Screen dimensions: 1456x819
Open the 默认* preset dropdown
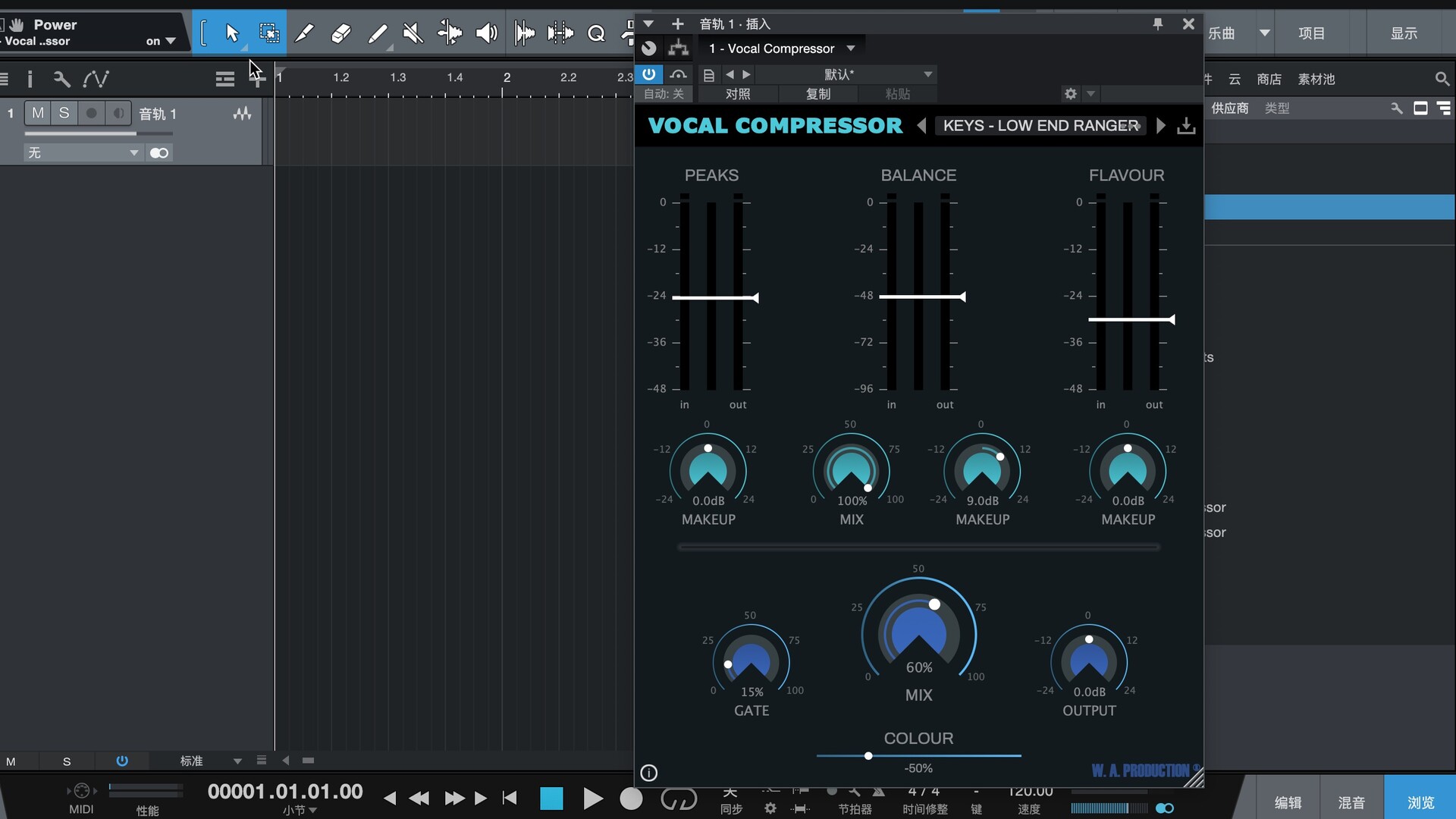[x=846, y=74]
